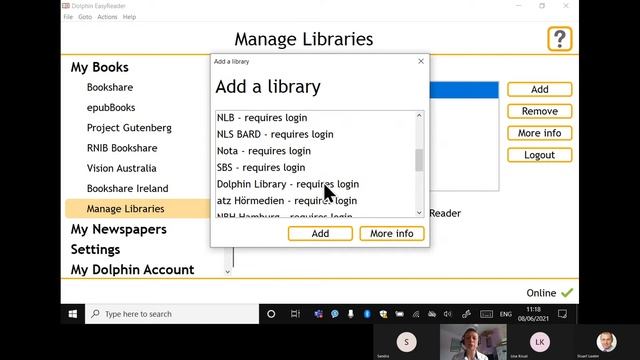Select Manage Libraries in sidebar
Viewport: 640px width, 360px height.
138,209
